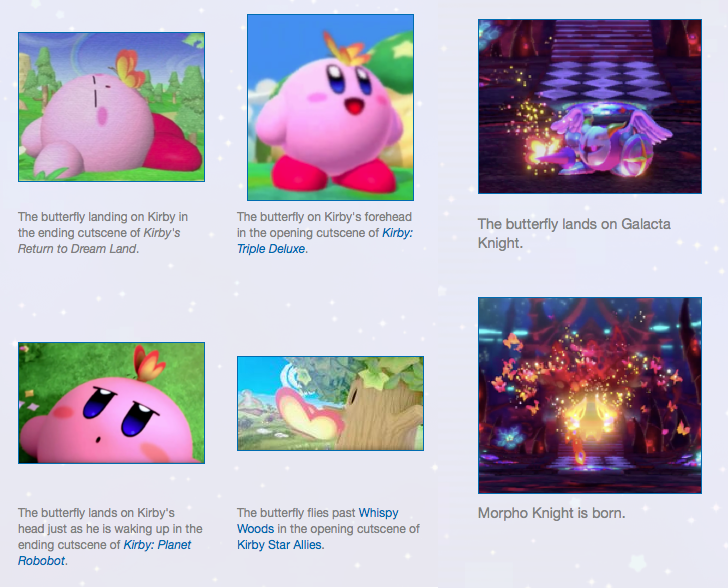Image resolution: width=728 pixels, height=588 pixels.
Task: Follow the Whispy Woods link
Action: click(318, 521)
